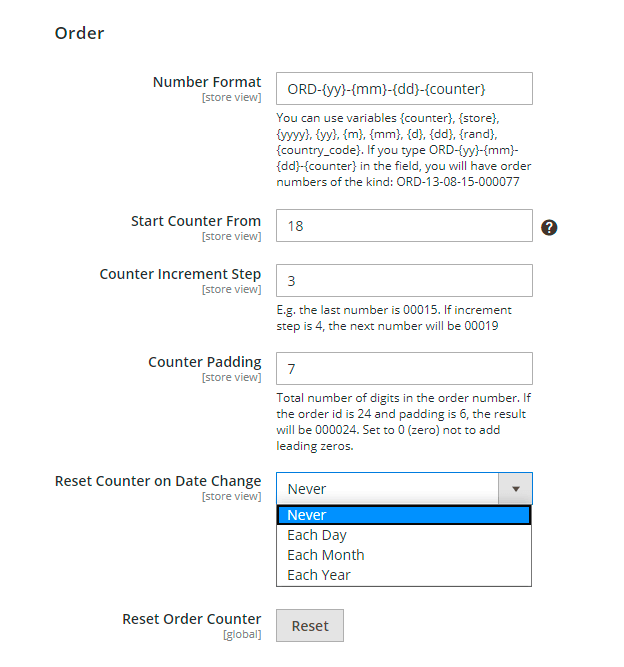Click the select box's current value above the list
The height and width of the screenshot is (667, 624).
[x=387, y=489]
